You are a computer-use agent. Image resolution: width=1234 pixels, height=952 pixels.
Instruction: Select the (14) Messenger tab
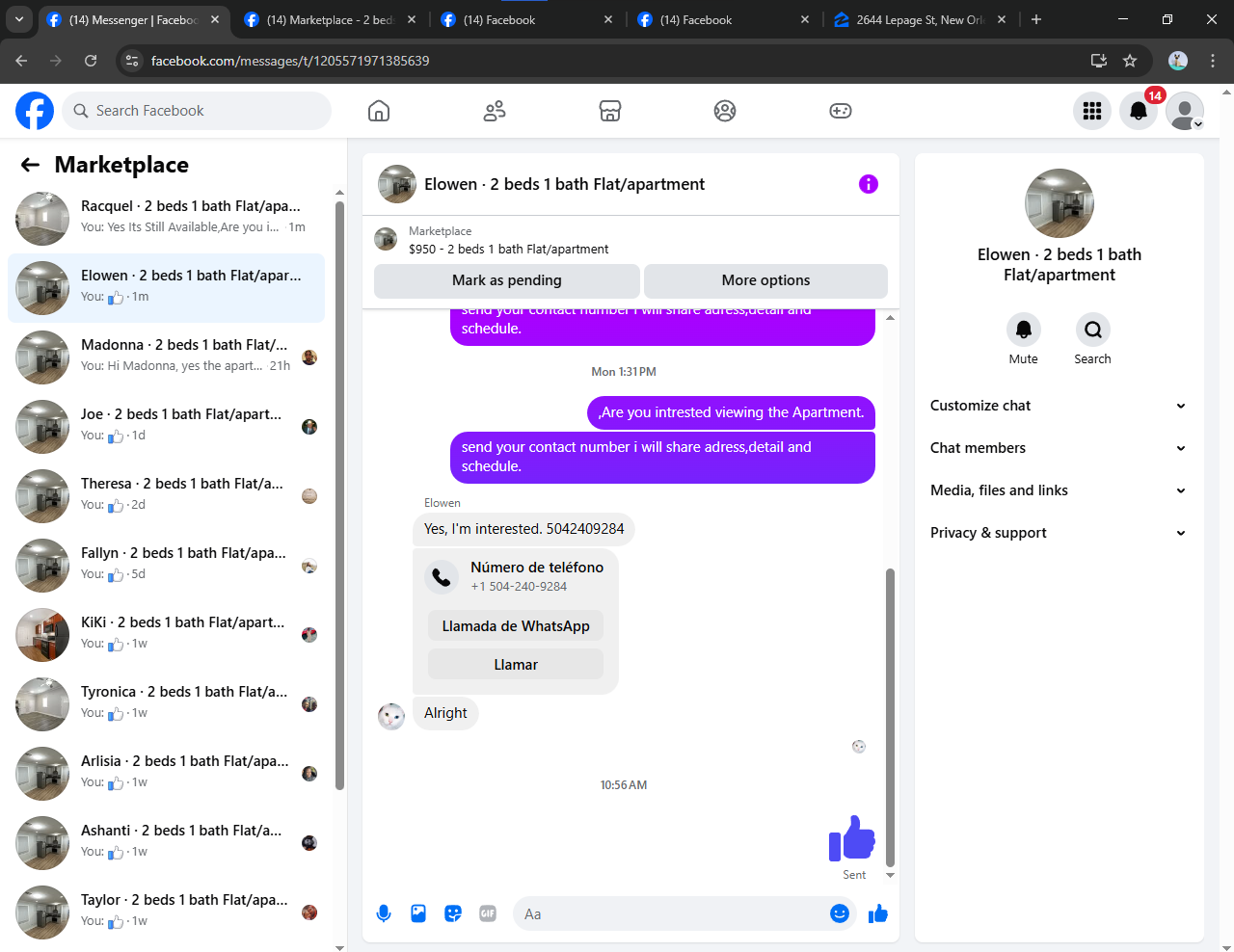pyautogui.click(x=134, y=19)
